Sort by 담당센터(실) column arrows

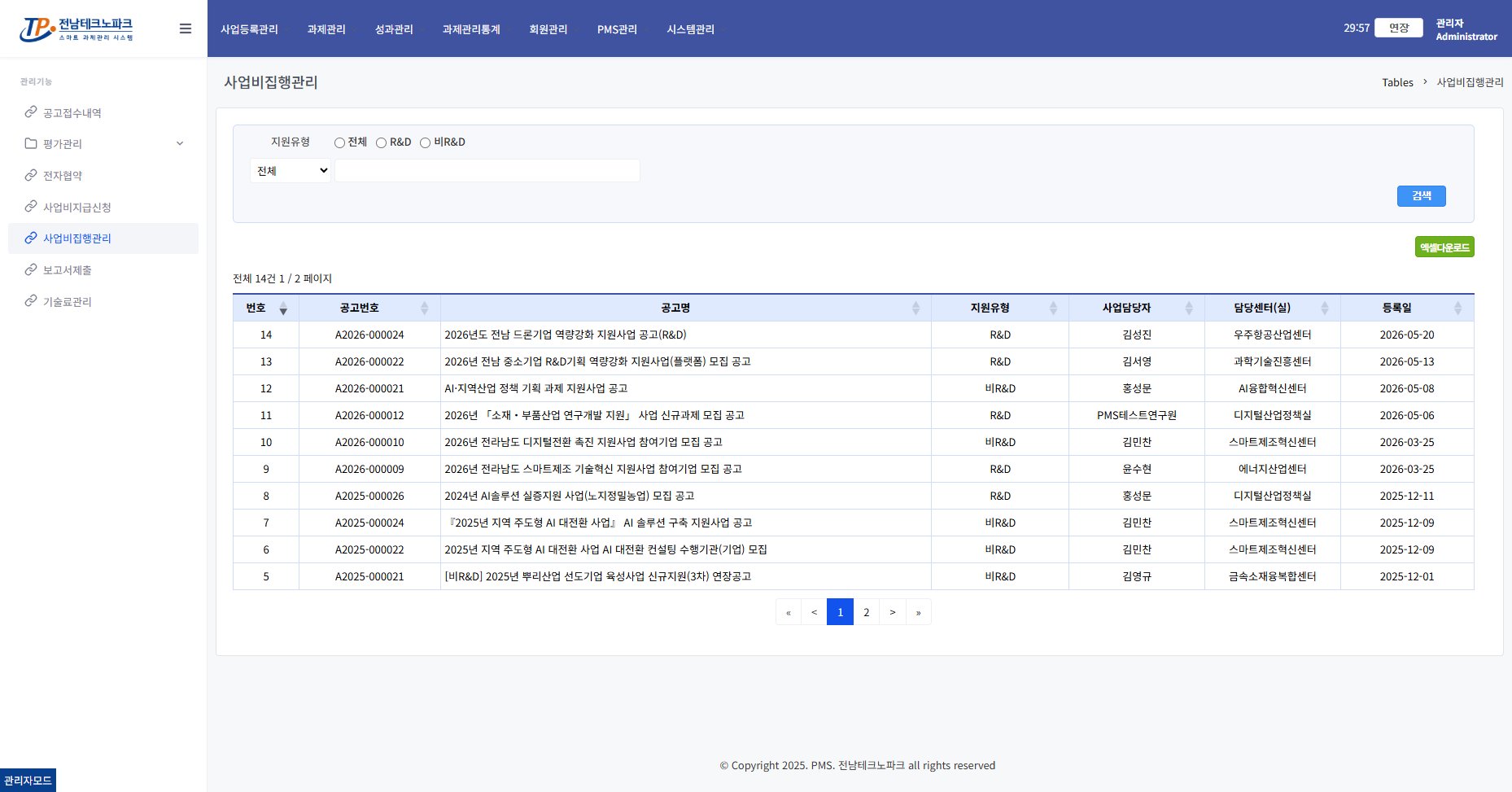pyautogui.click(x=1325, y=308)
